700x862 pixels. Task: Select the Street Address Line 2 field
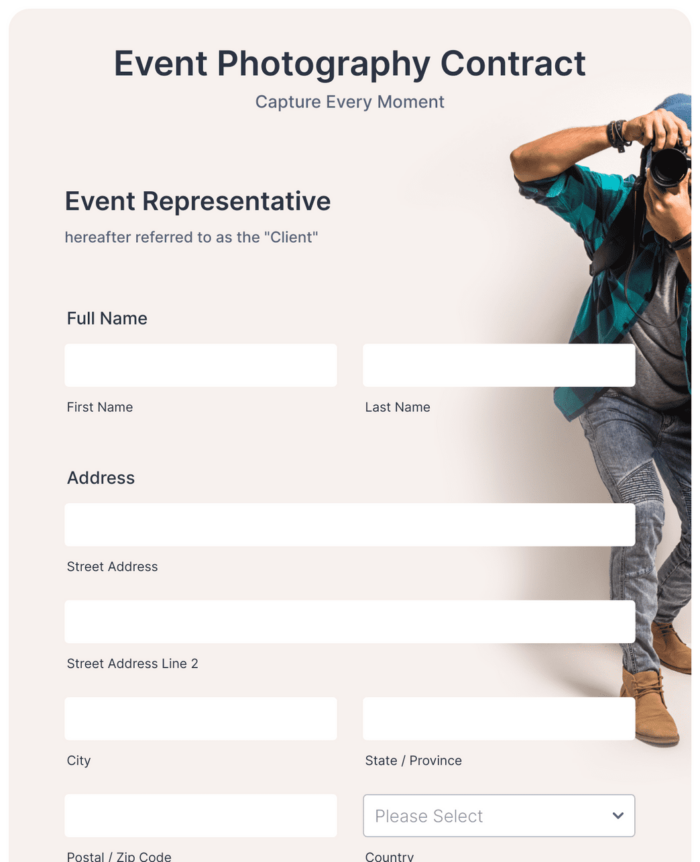[x=350, y=622]
